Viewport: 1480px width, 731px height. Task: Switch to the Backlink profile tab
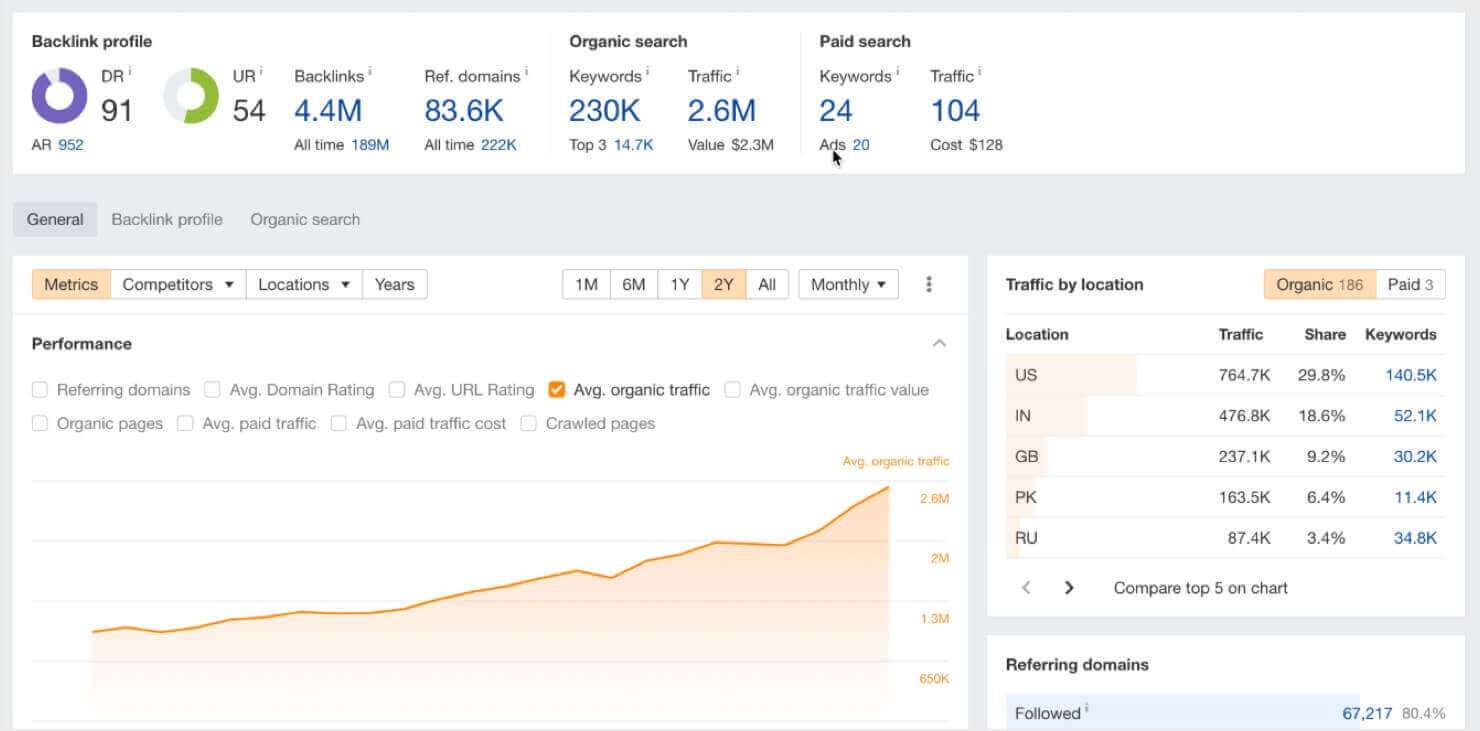tap(166, 219)
